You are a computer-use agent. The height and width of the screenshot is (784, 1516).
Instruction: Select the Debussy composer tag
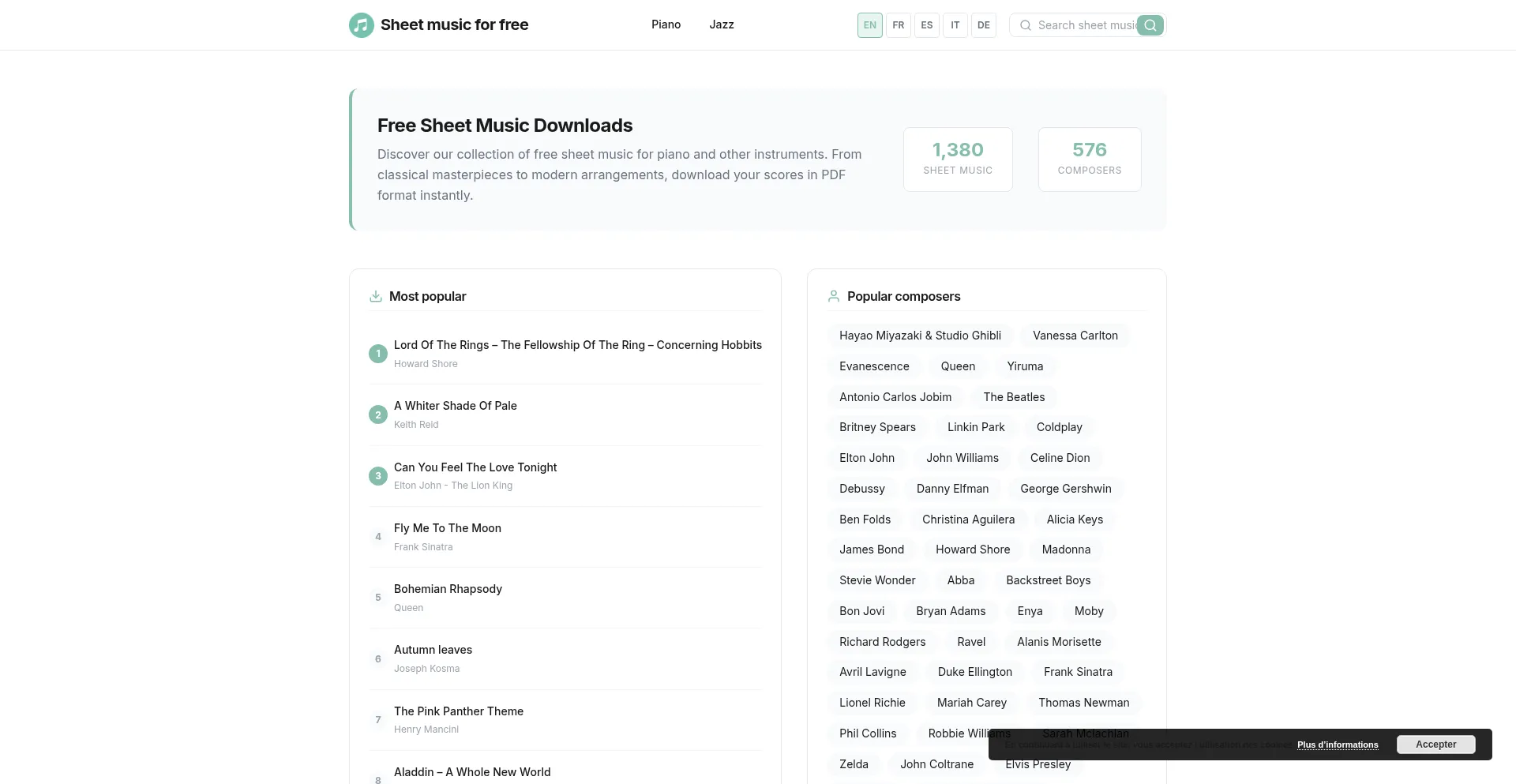pos(862,489)
